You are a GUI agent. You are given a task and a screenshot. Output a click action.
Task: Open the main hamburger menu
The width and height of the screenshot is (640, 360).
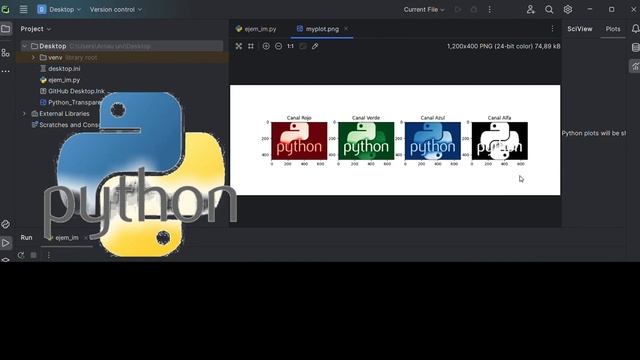tap(24, 9)
